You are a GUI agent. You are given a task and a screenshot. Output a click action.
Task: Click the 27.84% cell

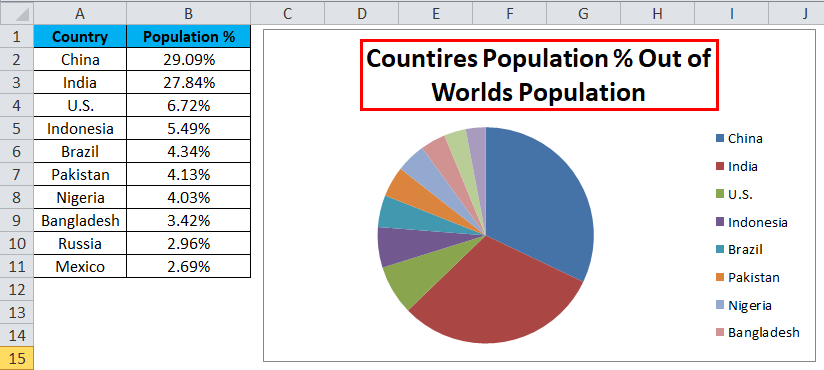189,83
